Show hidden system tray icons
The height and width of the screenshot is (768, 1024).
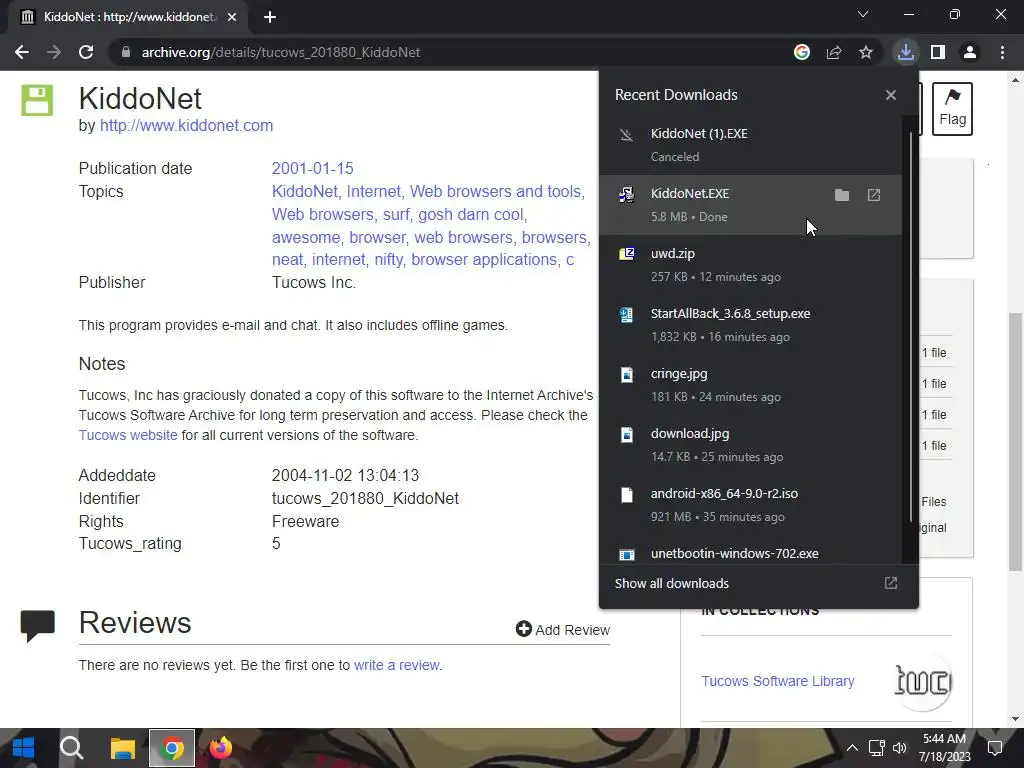click(852, 748)
